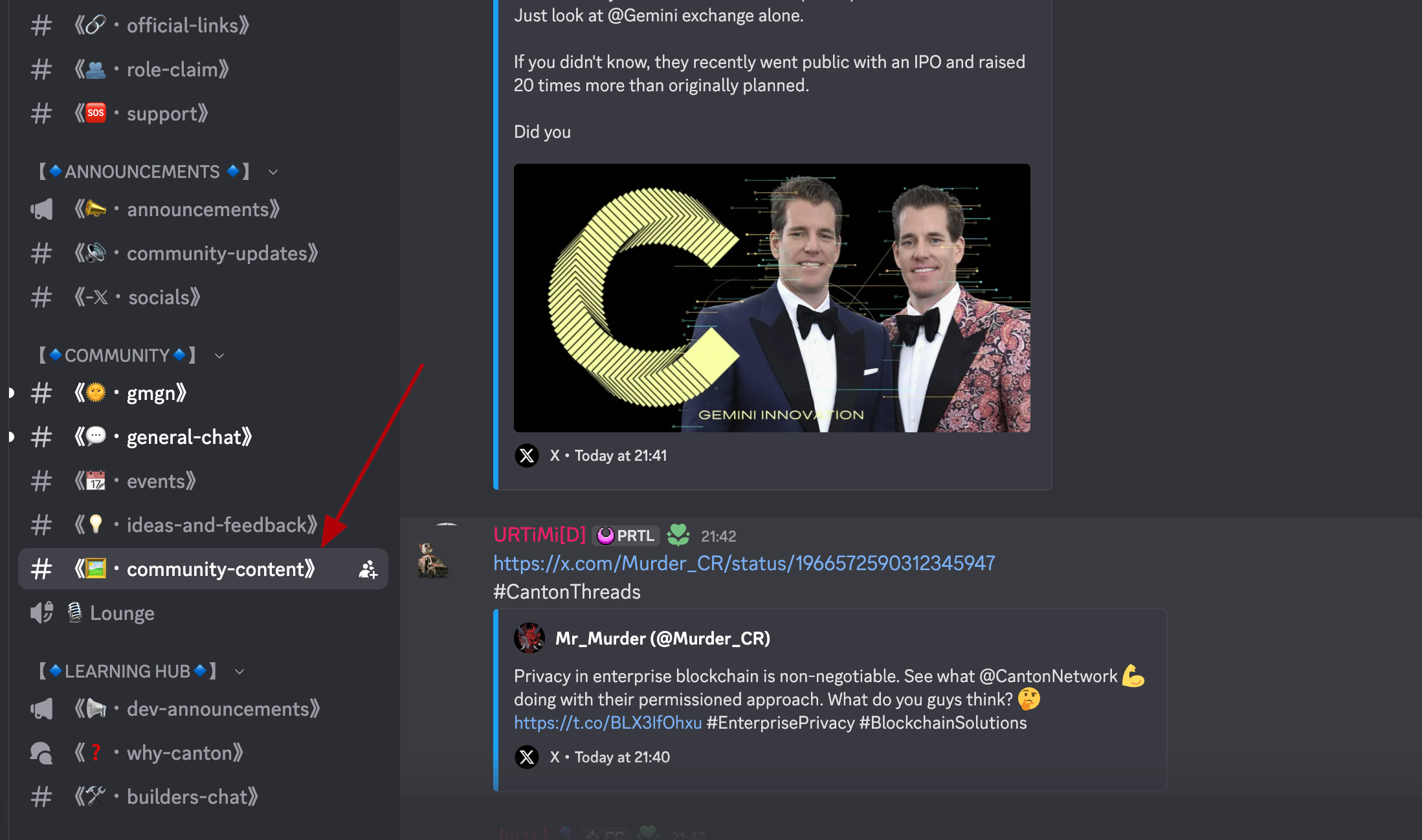Image resolution: width=1422 pixels, height=840 pixels.
Task: Click the invite members icon on community-content
Action: point(368,569)
